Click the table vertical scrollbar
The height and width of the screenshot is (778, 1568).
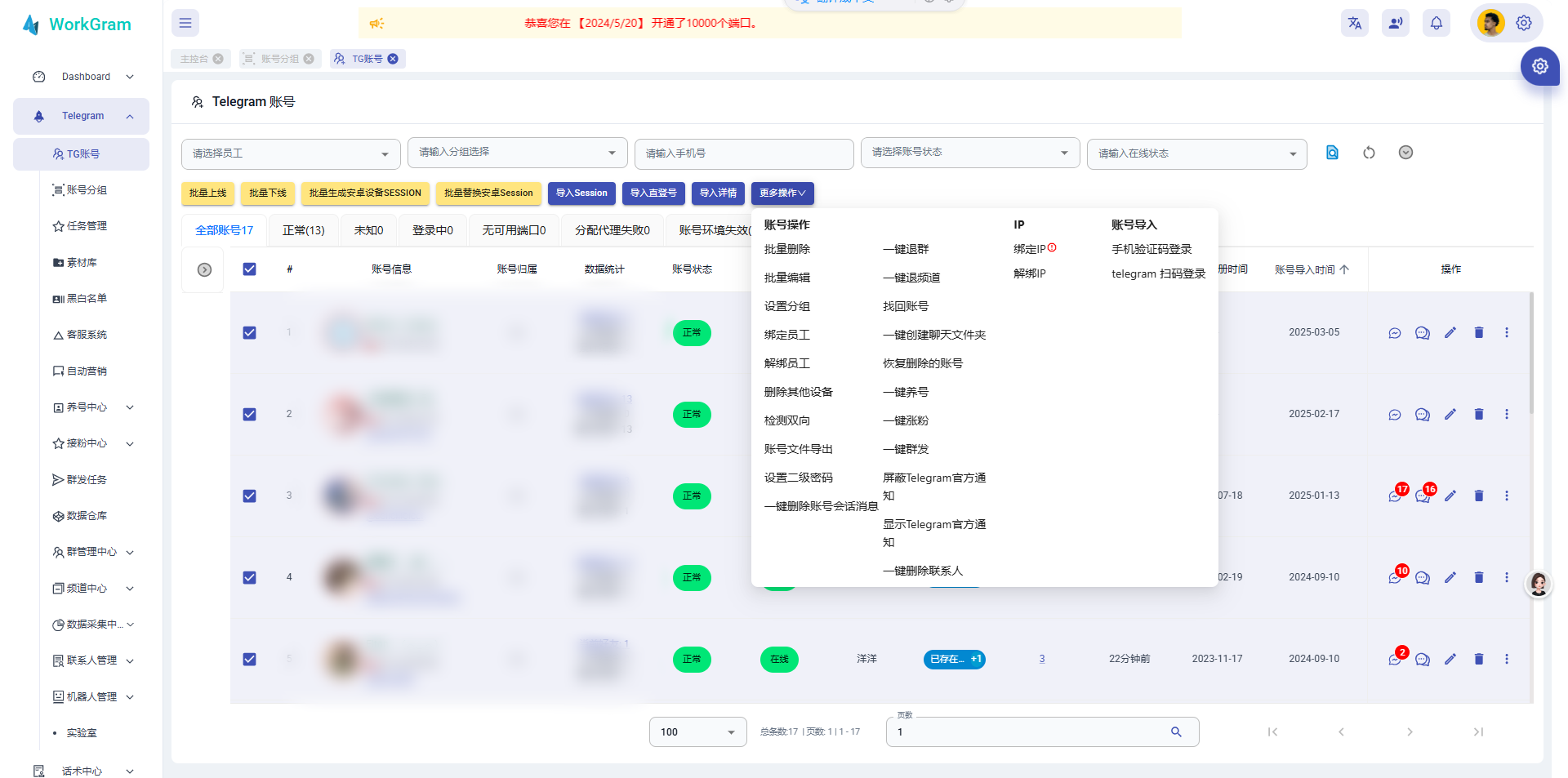[x=1531, y=353]
